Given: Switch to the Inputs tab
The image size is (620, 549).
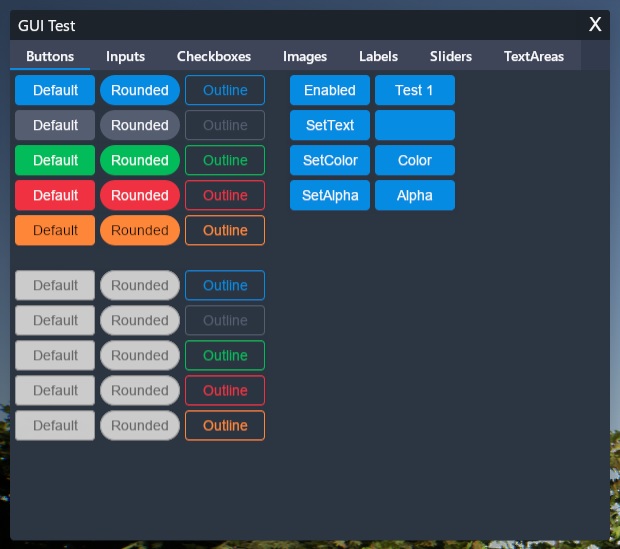Looking at the screenshot, I should coord(125,56).
